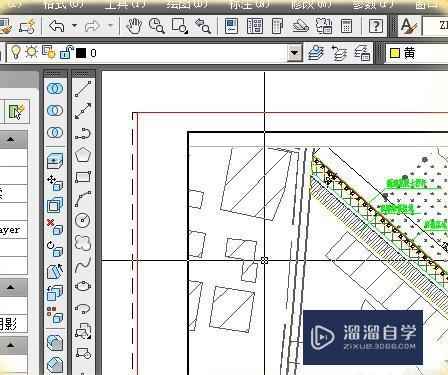The width and height of the screenshot is (448, 375).
Task: Click the Undo arrow icon
Action: (56, 26)
